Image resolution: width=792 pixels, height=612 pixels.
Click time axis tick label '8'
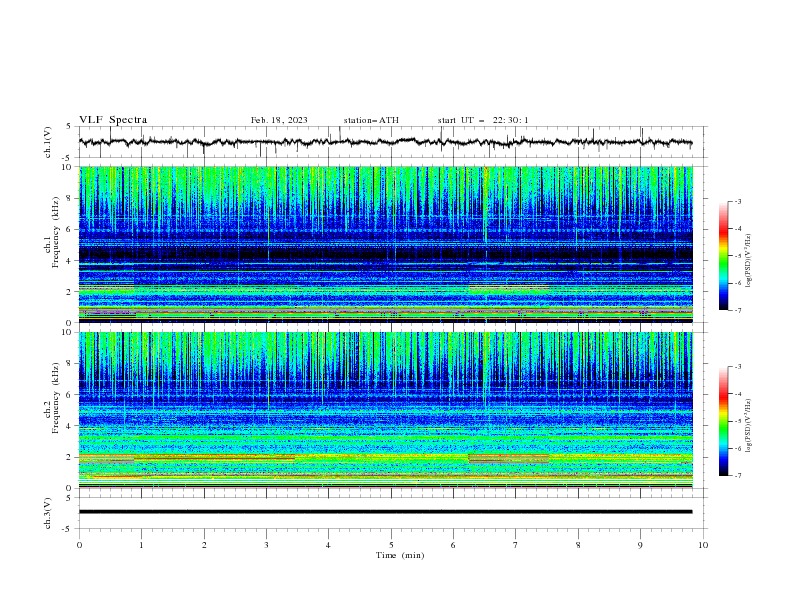[578, 545]
